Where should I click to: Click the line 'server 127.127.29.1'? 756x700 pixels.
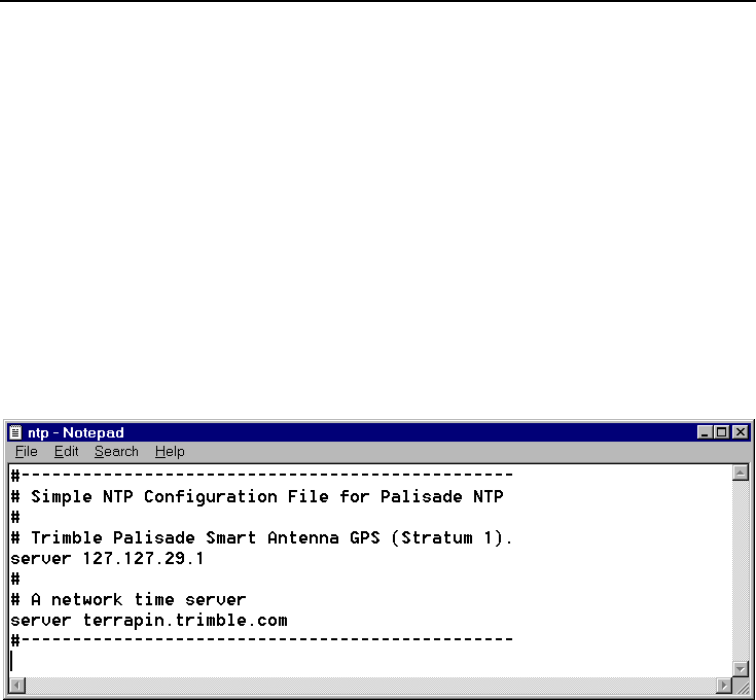[x=107, y=558]
